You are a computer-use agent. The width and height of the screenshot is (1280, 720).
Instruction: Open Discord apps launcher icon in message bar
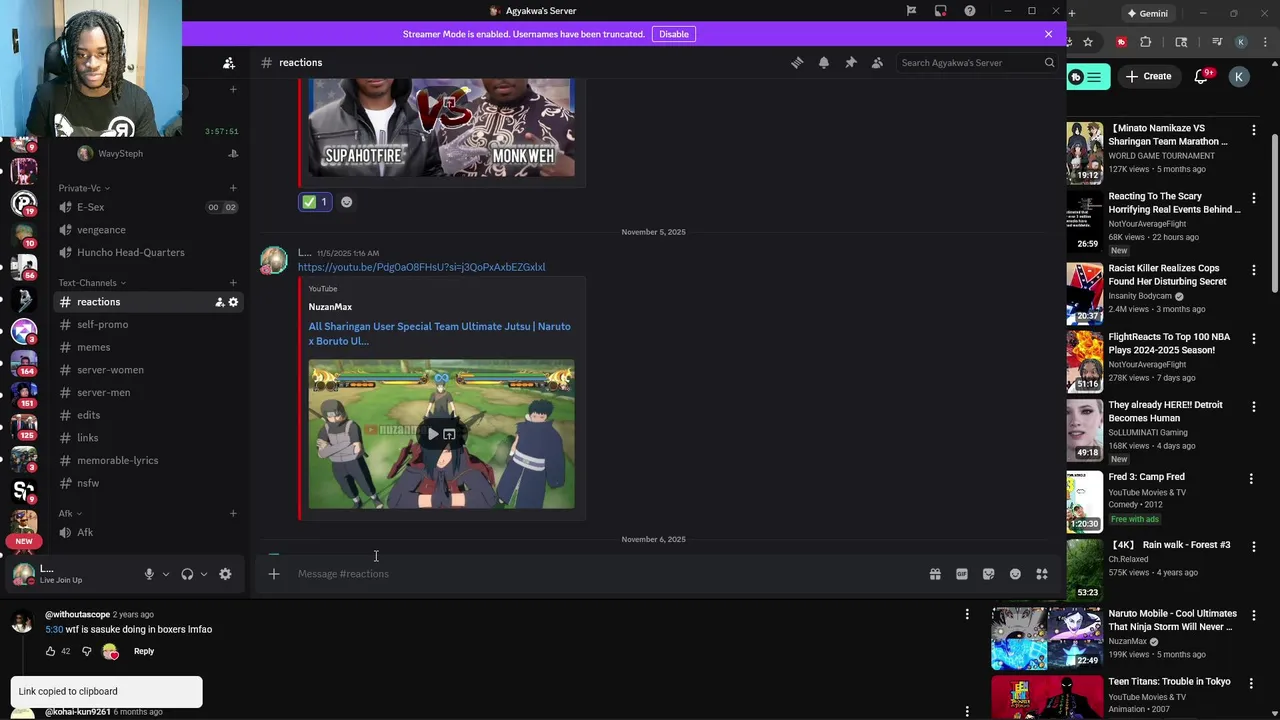(x=1042, y=574)
